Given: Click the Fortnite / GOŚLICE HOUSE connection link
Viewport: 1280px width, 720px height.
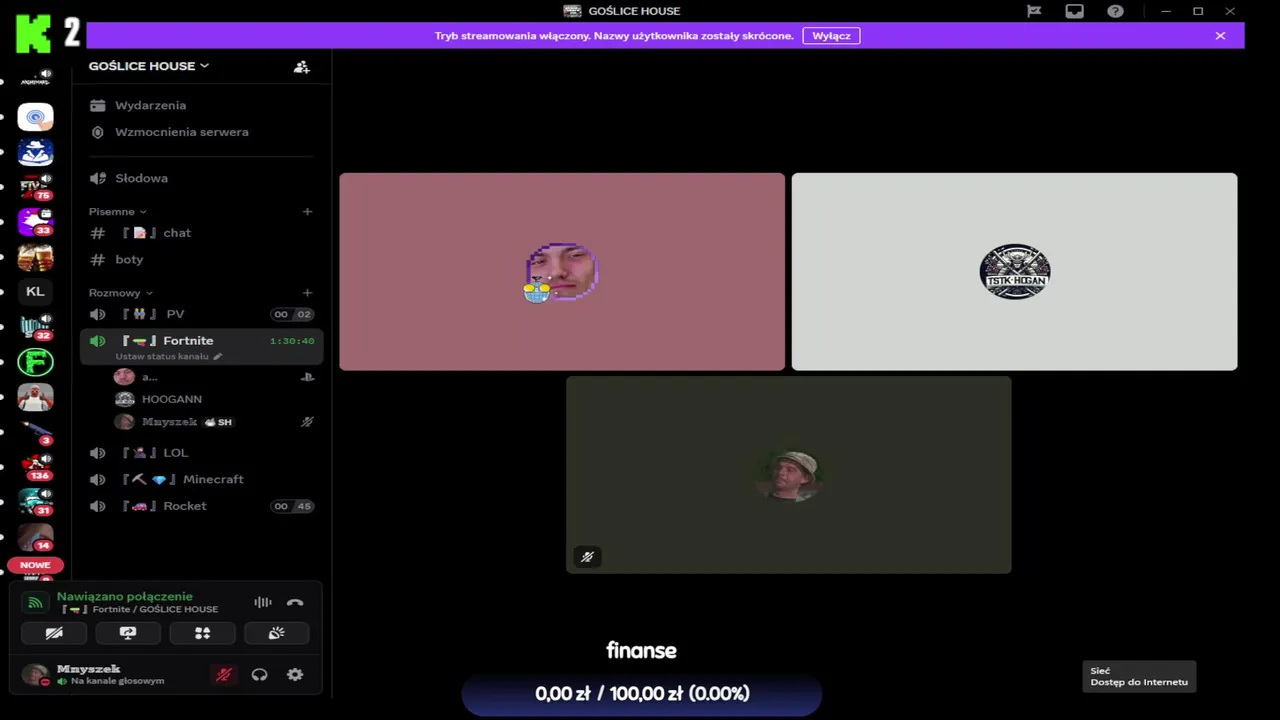Looking at the screenshot, I should tap(140, 609).
